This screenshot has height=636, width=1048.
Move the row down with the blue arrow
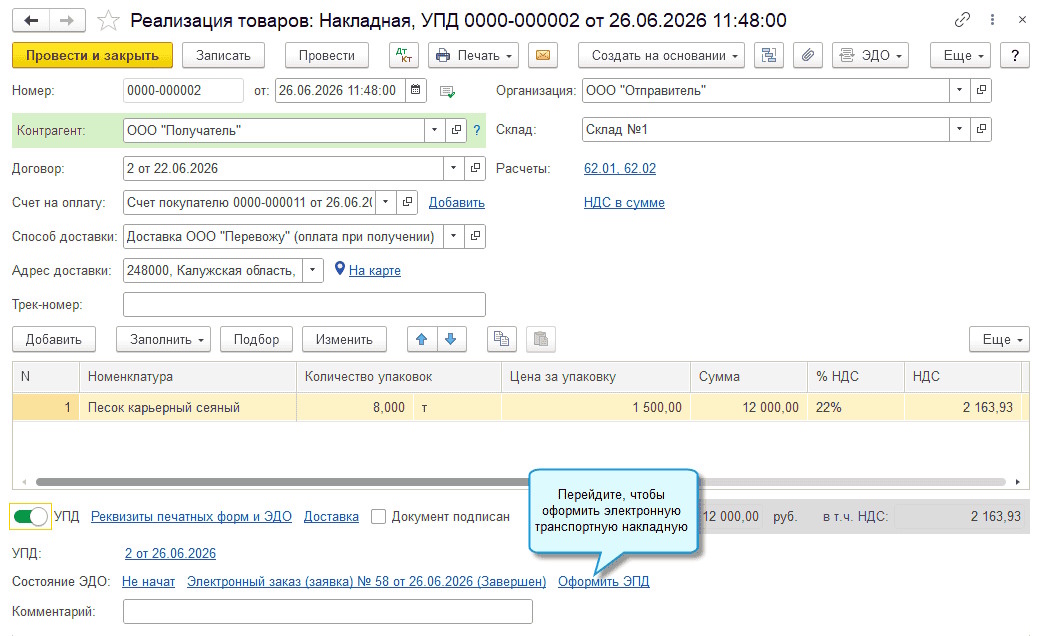pos(451,339)
